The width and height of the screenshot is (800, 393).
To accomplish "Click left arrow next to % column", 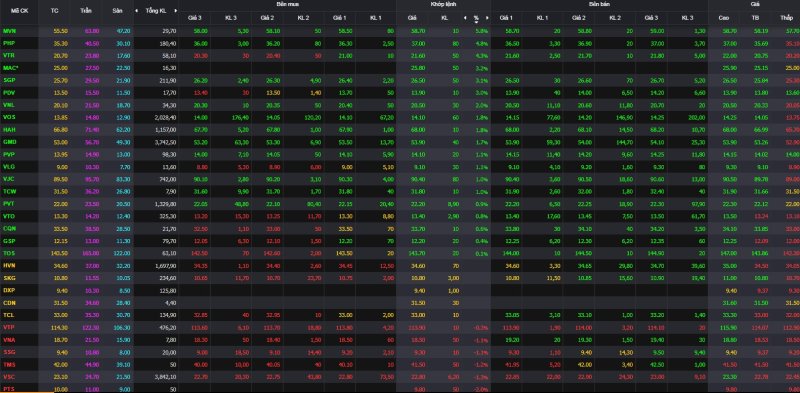I will click(x=465, y=18).
